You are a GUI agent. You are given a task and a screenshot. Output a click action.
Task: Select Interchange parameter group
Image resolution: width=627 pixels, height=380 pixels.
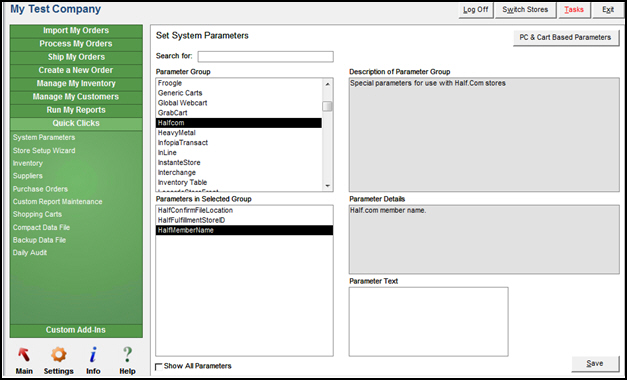pos(239,173)
